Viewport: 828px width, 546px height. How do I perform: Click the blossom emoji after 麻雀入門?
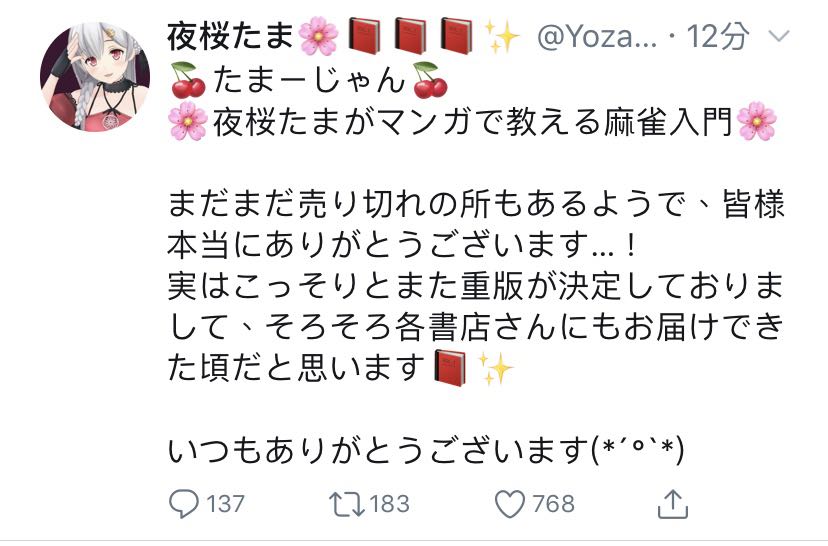point(757,121)
